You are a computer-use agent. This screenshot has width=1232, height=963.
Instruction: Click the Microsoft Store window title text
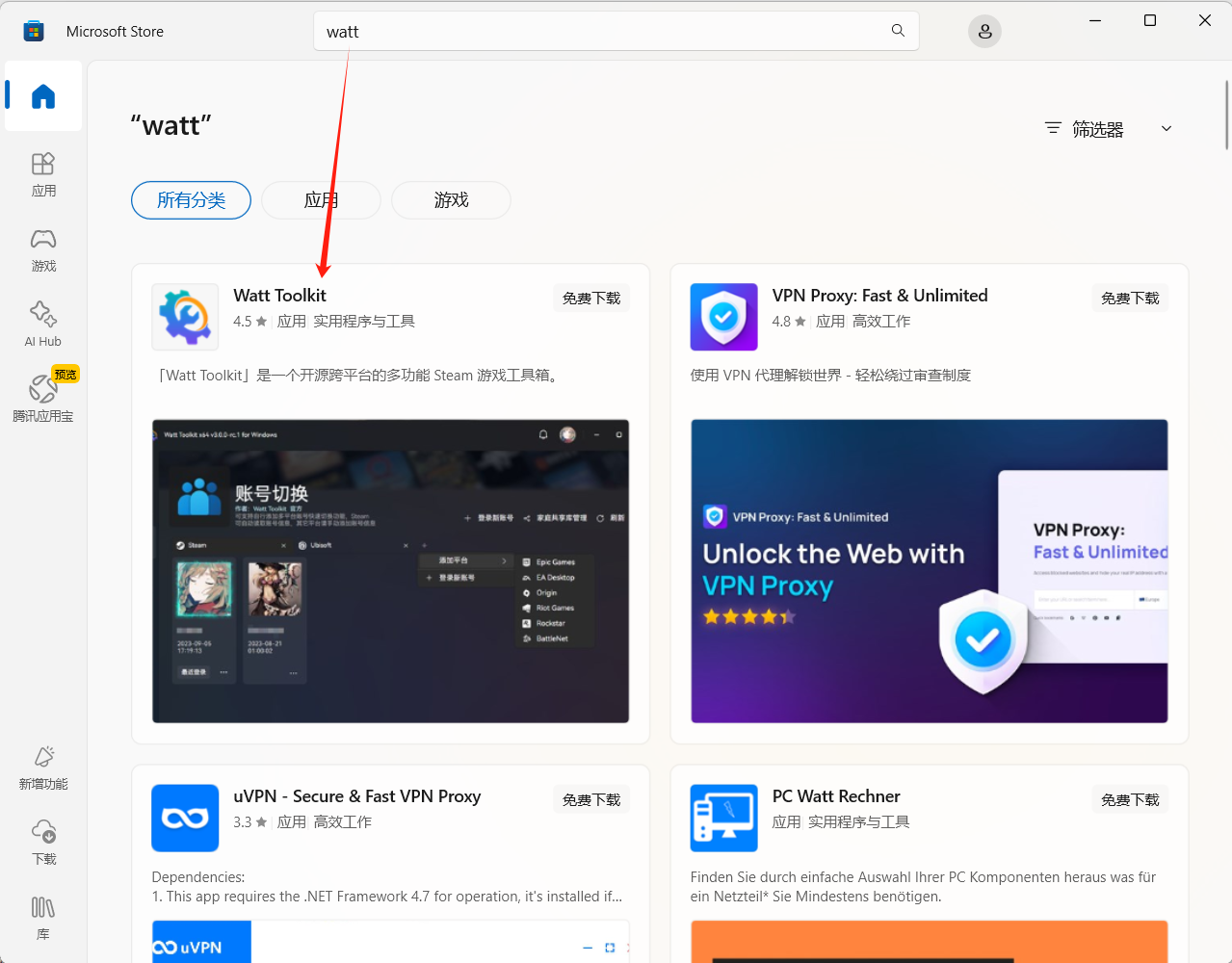tap(115, 32)
